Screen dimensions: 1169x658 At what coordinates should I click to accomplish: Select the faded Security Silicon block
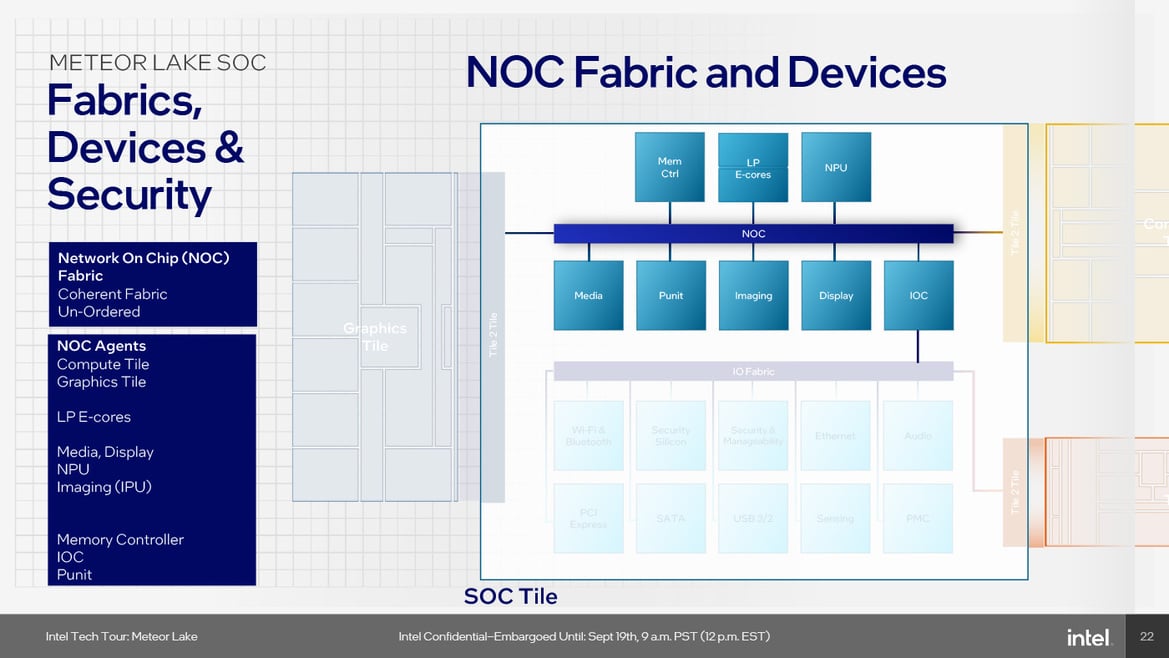(671, 436)
